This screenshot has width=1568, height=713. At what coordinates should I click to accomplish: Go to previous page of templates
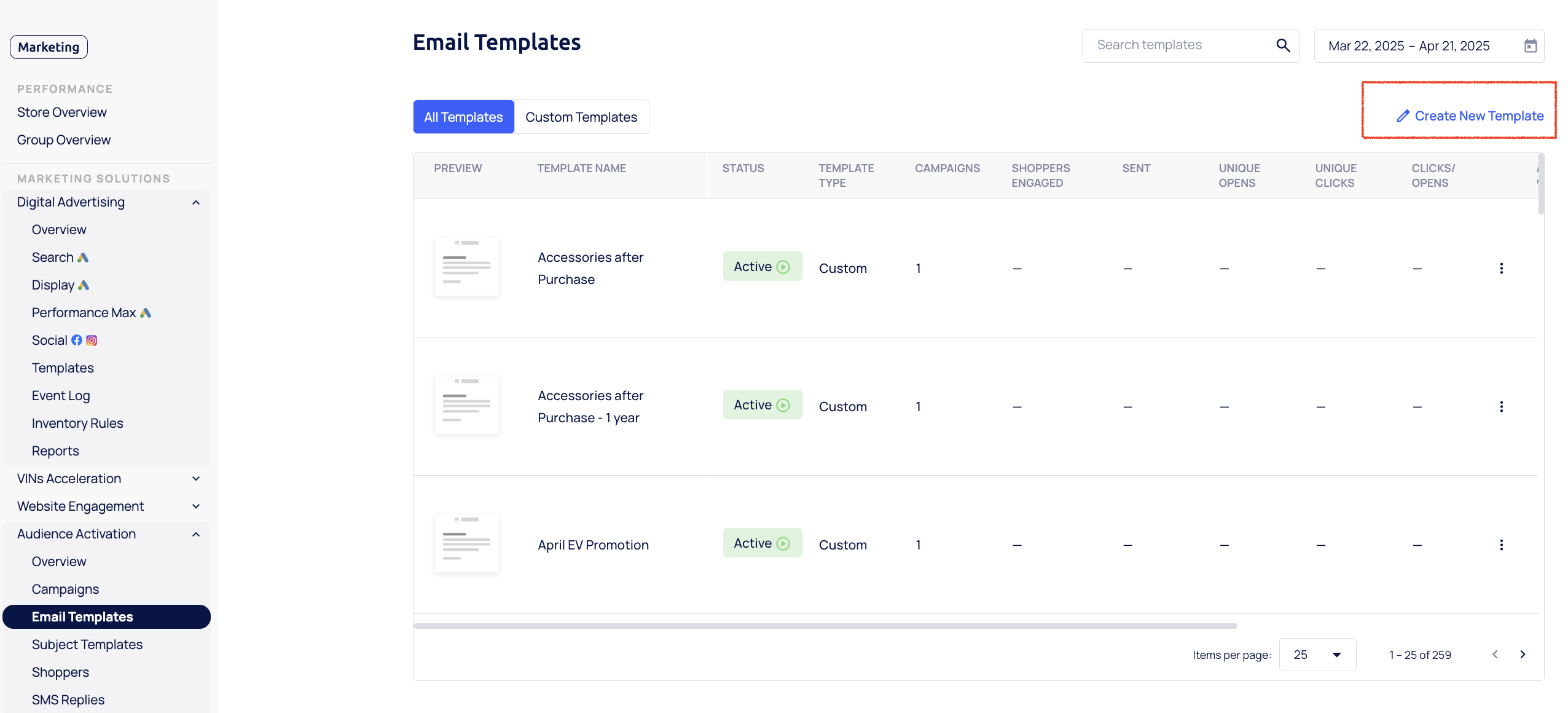click(x=1495, y=655)
